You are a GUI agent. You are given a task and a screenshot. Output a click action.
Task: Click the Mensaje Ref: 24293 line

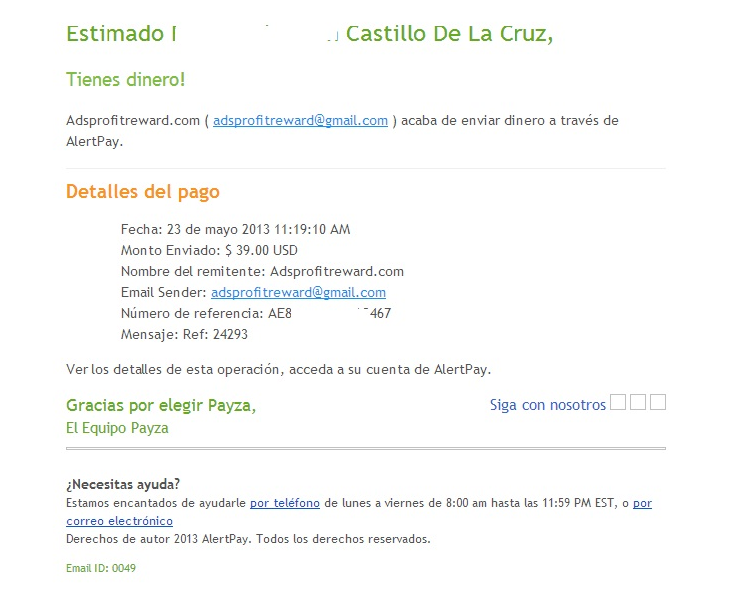(x=184, y=335)
